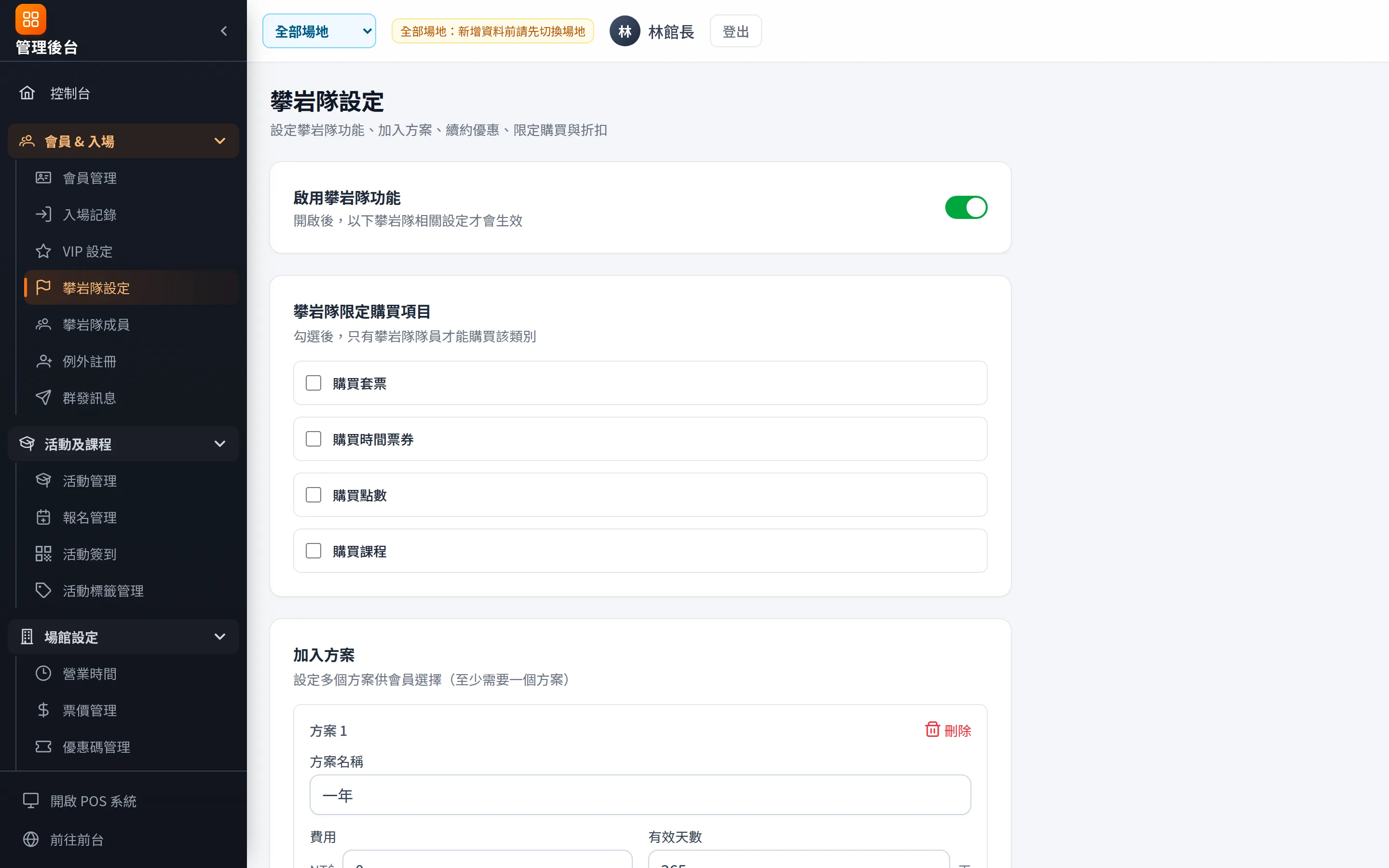Click the 林館長 user name
Screen dimensions: 1389x868
tap(671, 31)
